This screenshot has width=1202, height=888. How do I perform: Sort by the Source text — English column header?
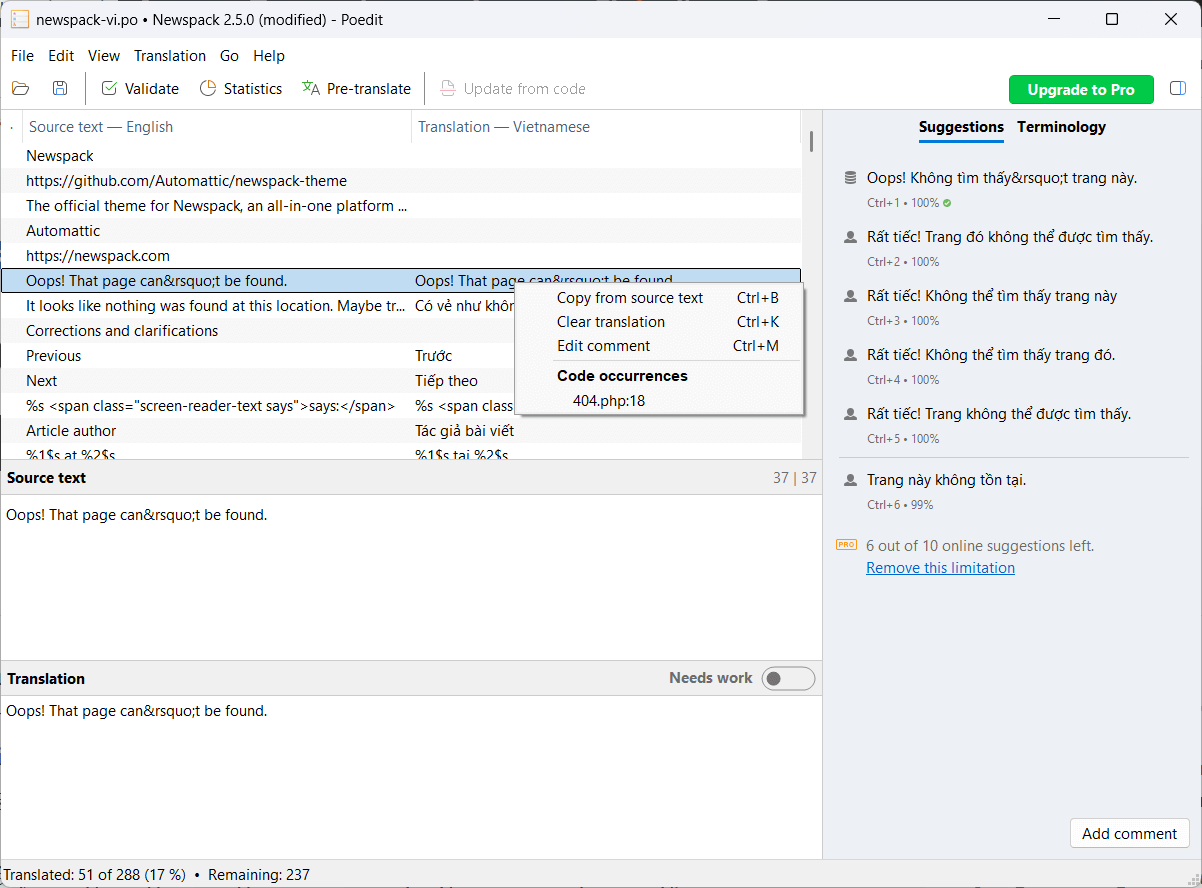[216, 127]
